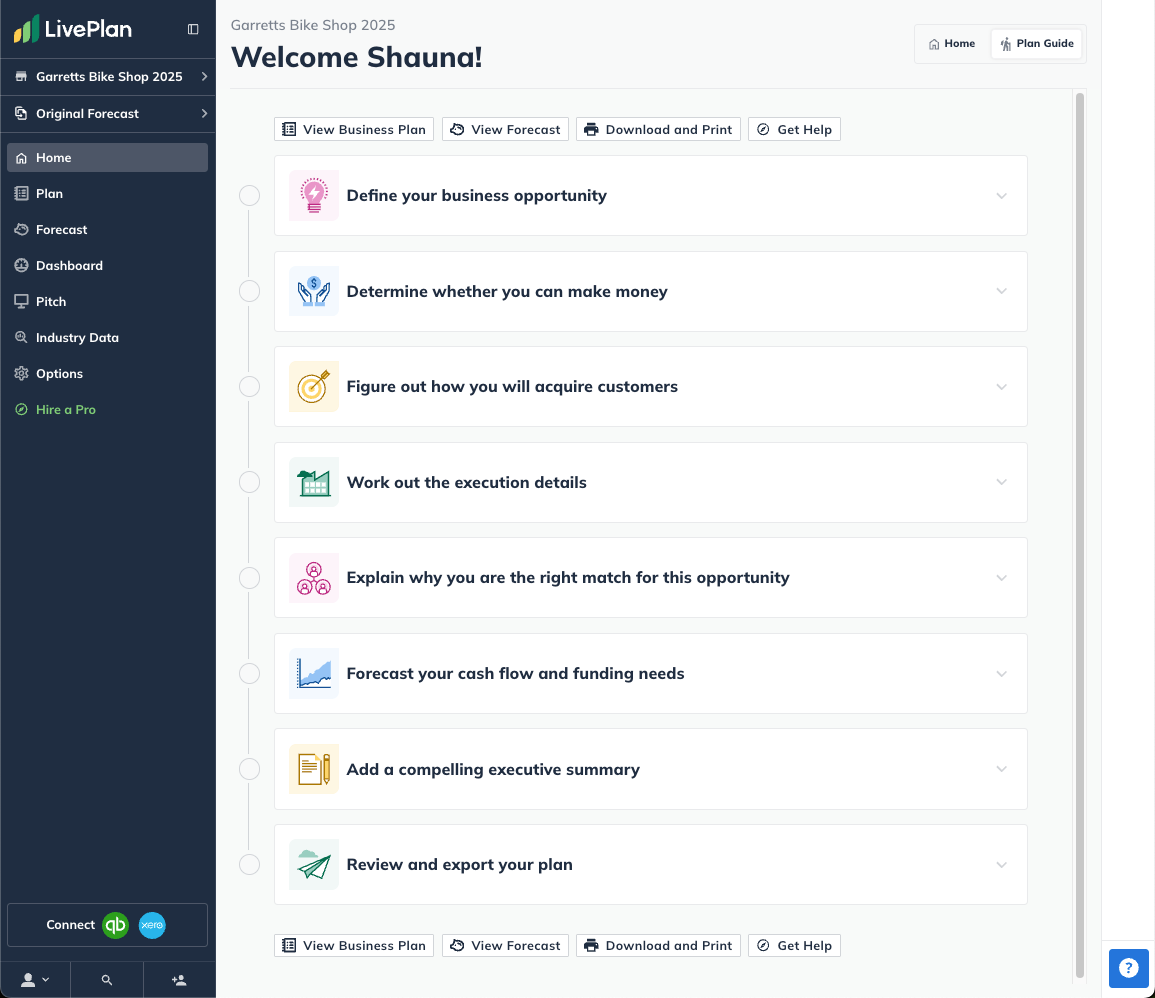Mark Determine whether you can make money circle
The width and height of the screenshot is (1155, 998).
click(250, 291)
